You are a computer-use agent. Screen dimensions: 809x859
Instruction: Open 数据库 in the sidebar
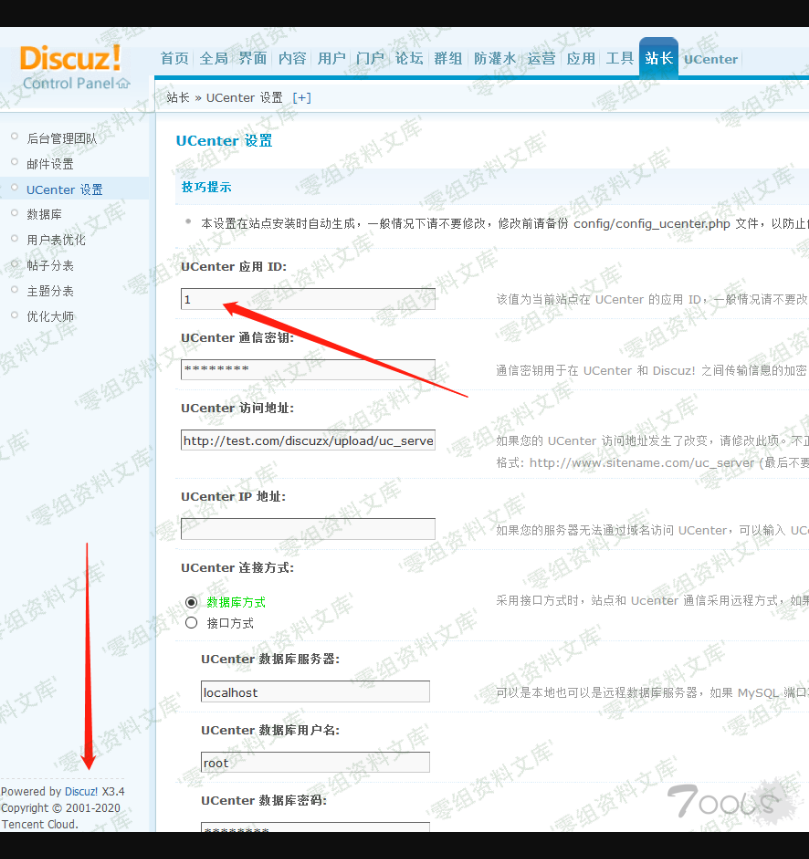click(x=44, y=214)
